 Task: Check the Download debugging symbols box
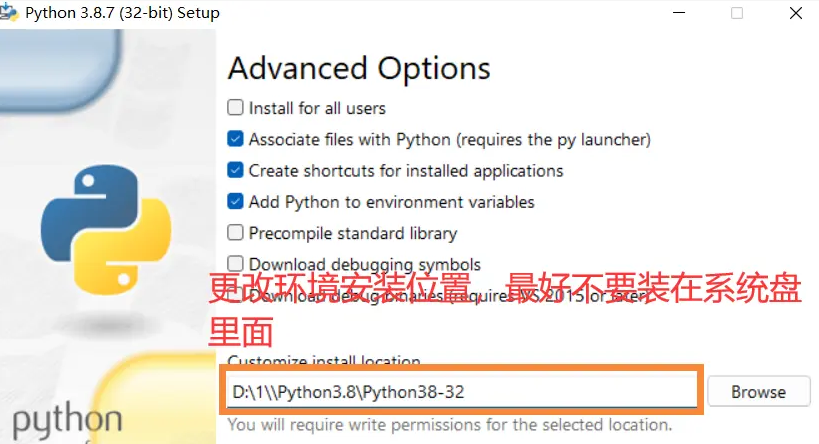point(236,263)
